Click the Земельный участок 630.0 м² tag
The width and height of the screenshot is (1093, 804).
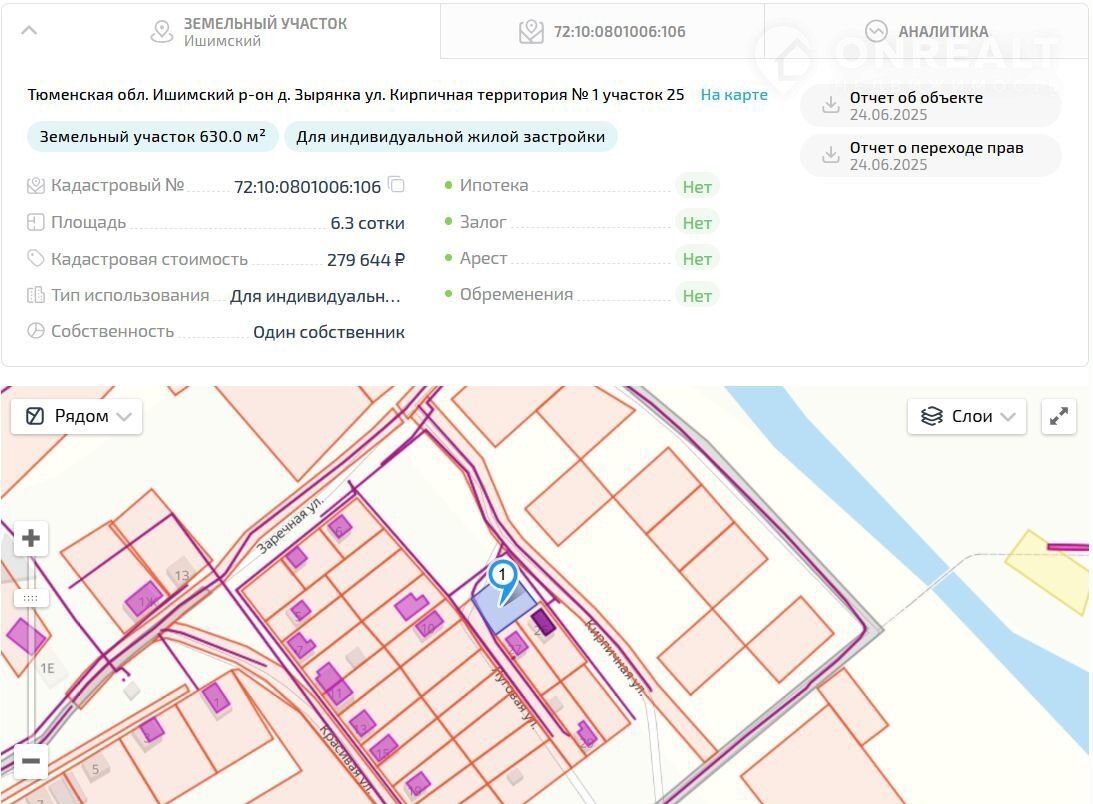(x=153, y=137)
